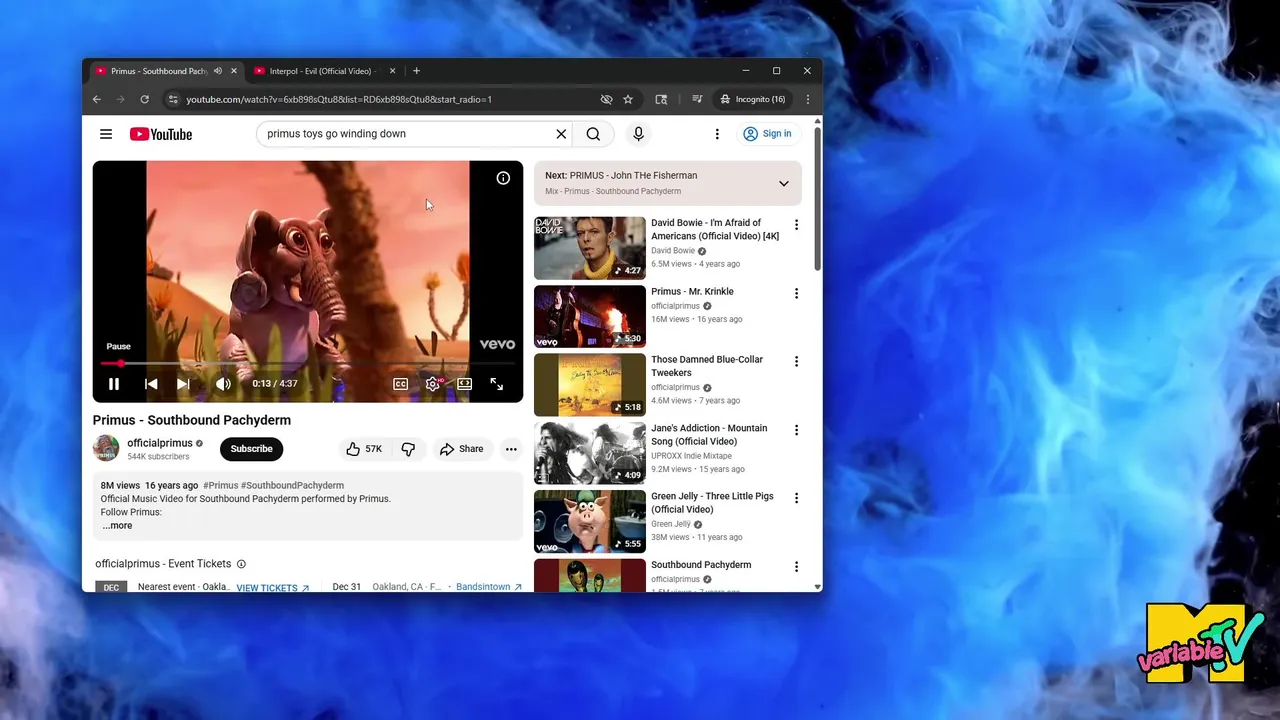This screenshot has width=1280, height=720.
Task: Search with voice using microphone icon
Action: pyautogui.click(x=638, y=134)
